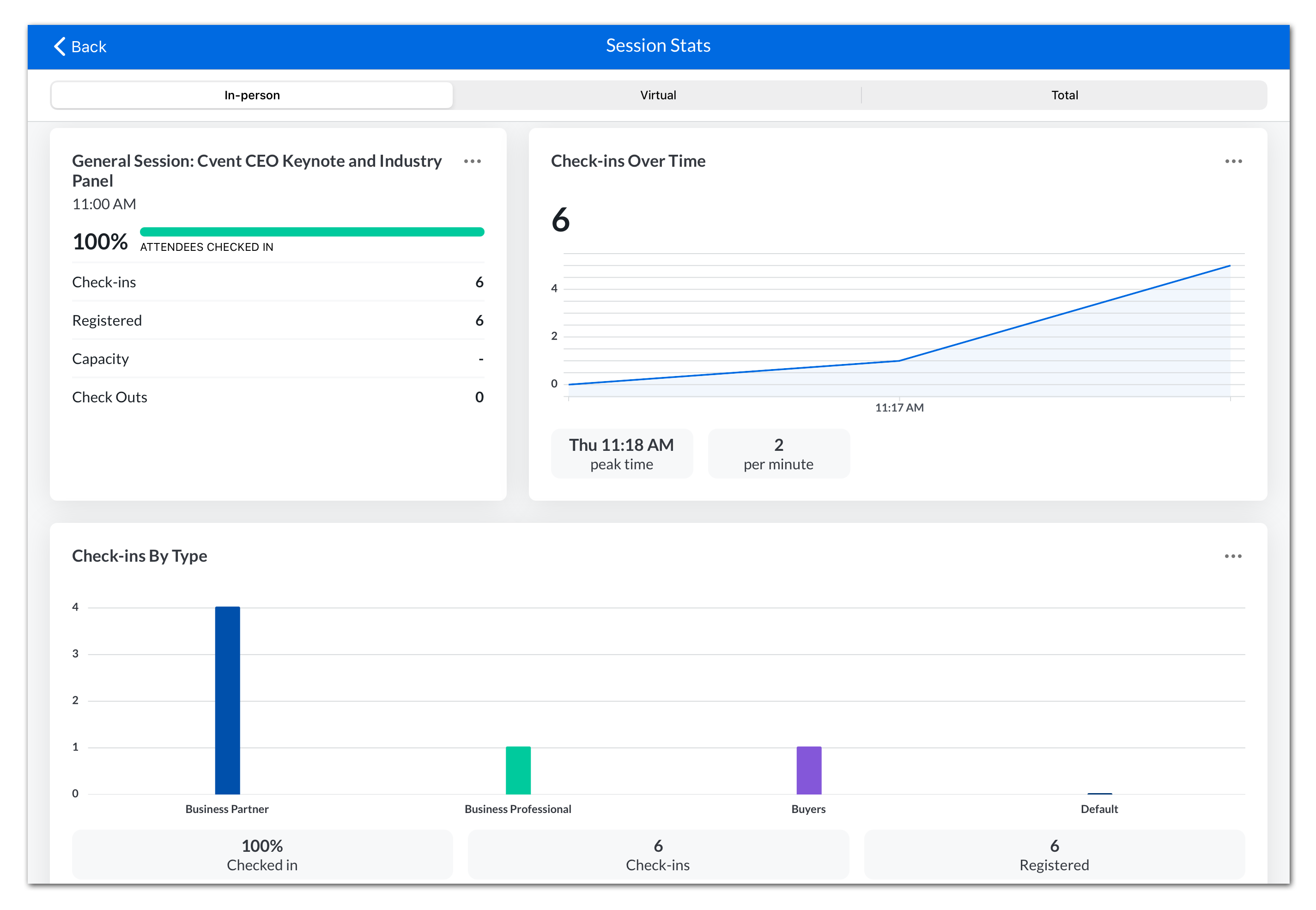
Task: Click the Check-ins By Type heading
Action: (x=139, y=556)
